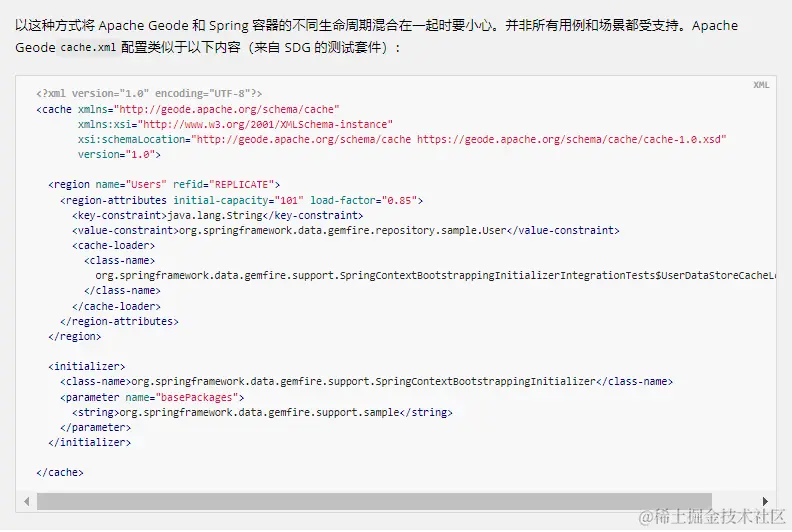Click the opening <initializer> tag
Image resolution: width=792 pixels, height=532 pixels.
point(86,366)
